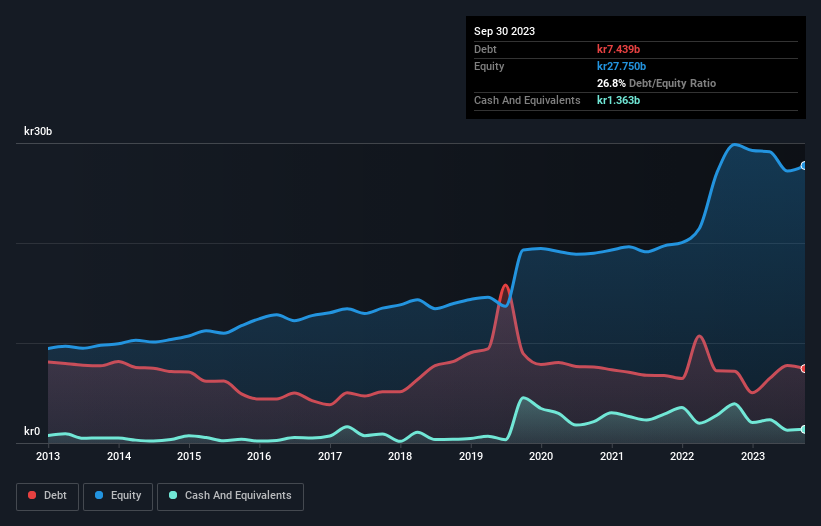
Task: Select the 2021 x-axis label
Action: pos(612,456)
